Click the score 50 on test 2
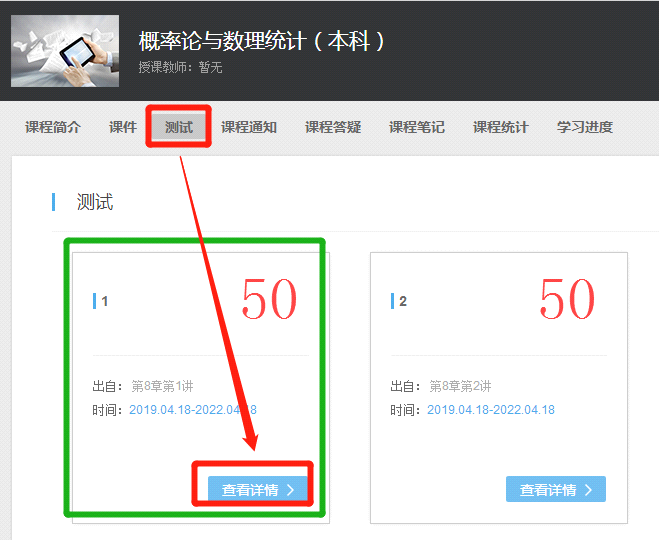Viewport: 659px width, 540px height. [567, 299]
